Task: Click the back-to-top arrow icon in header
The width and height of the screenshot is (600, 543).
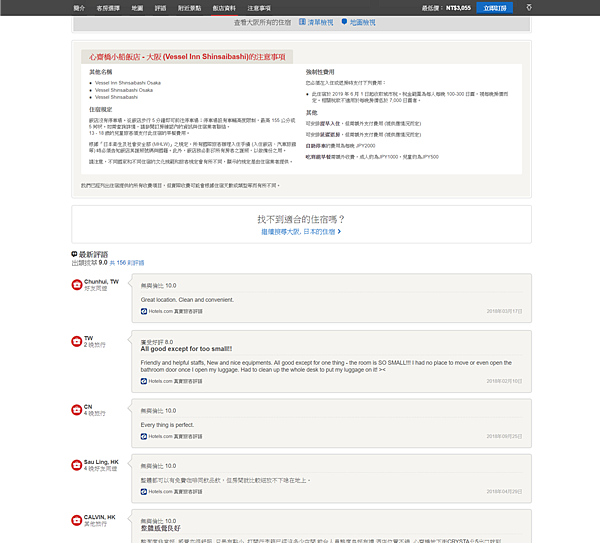Action: click(x=529, y=7)
